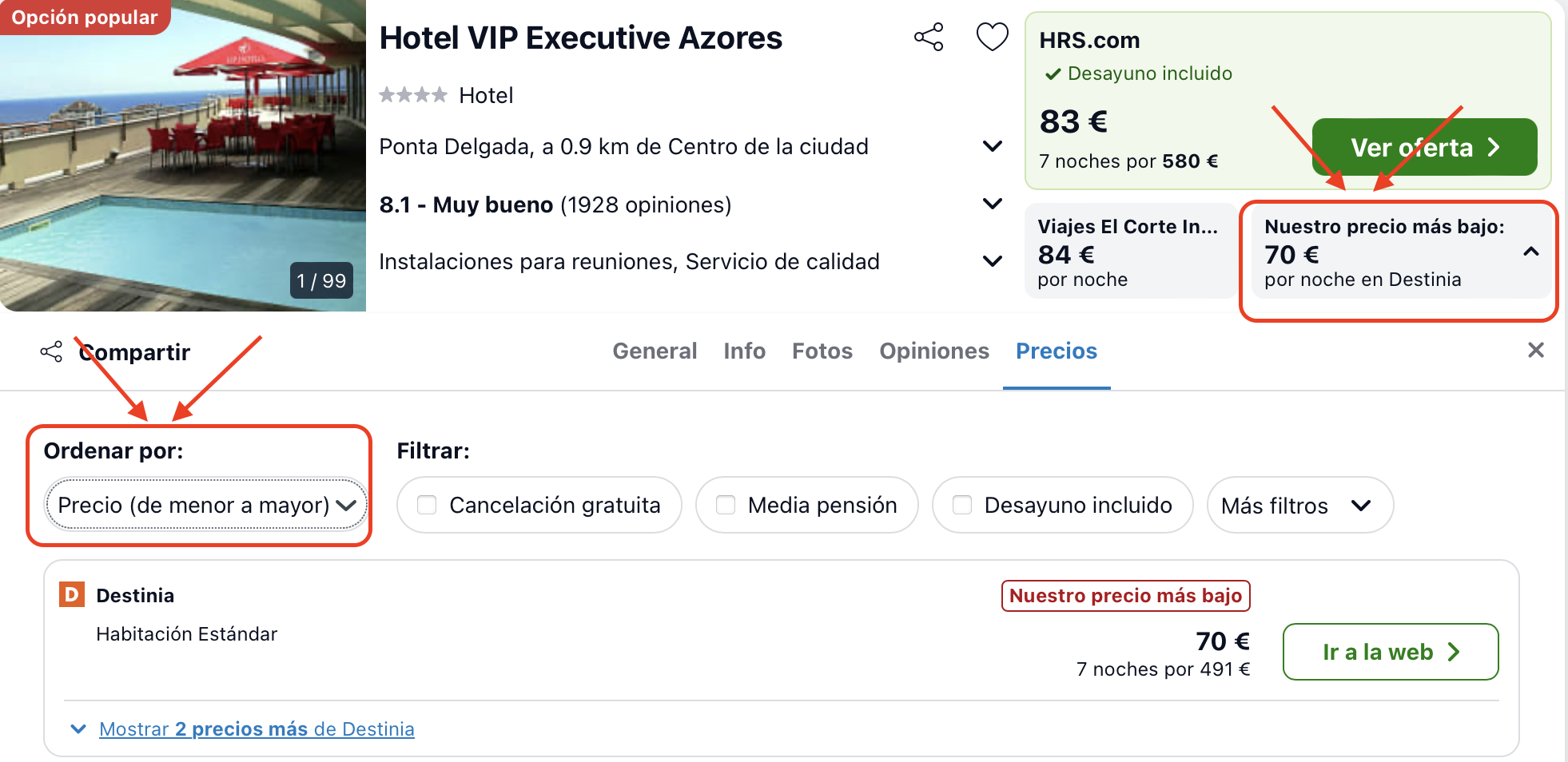Screen dimensions: 1568x762
Task: Click the four-star hotel rating icon
Action: (413, 95)
